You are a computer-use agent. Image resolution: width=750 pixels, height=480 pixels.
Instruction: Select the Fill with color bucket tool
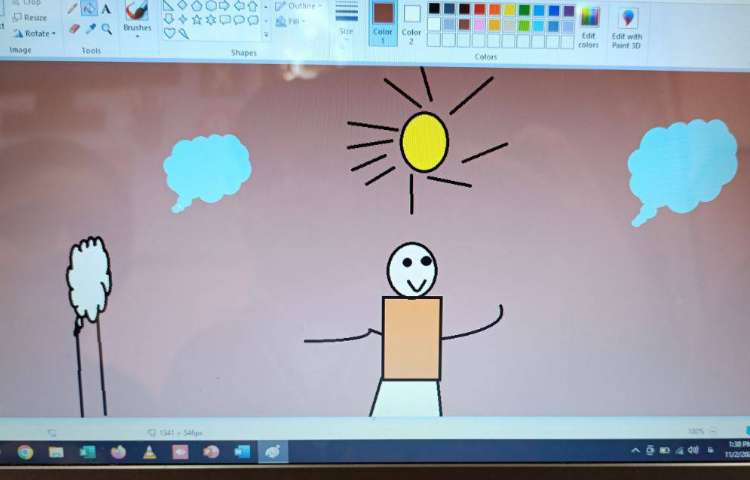[89, 9]
